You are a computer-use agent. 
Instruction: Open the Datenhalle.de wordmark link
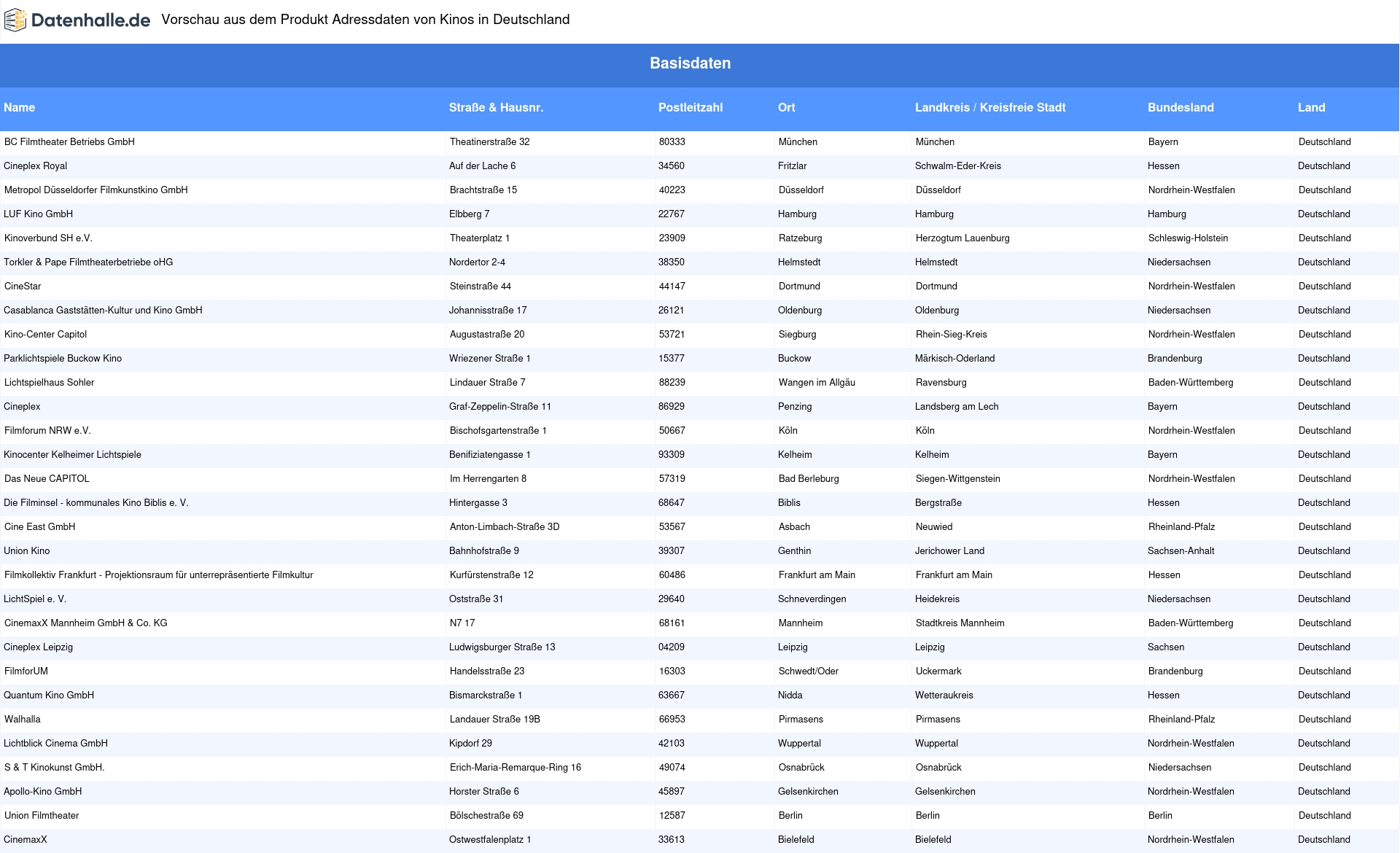click(x=90, y=20)
